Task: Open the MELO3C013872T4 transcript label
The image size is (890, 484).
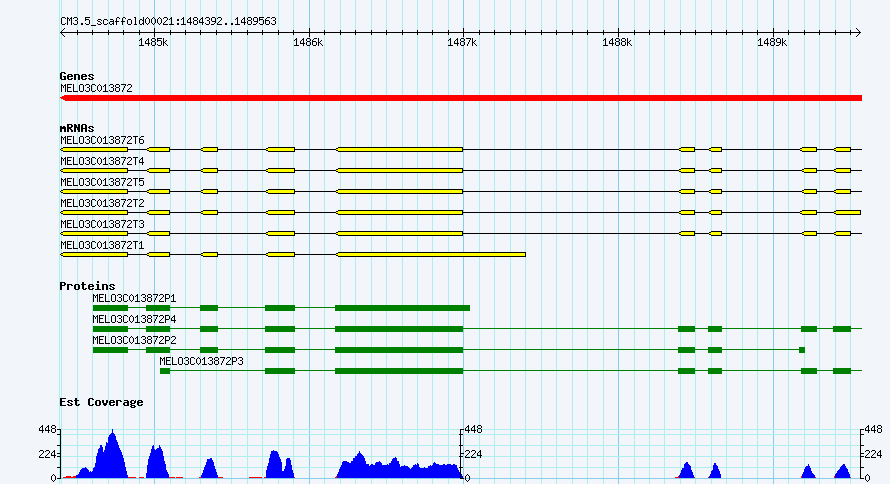Action: click(102, 161)
